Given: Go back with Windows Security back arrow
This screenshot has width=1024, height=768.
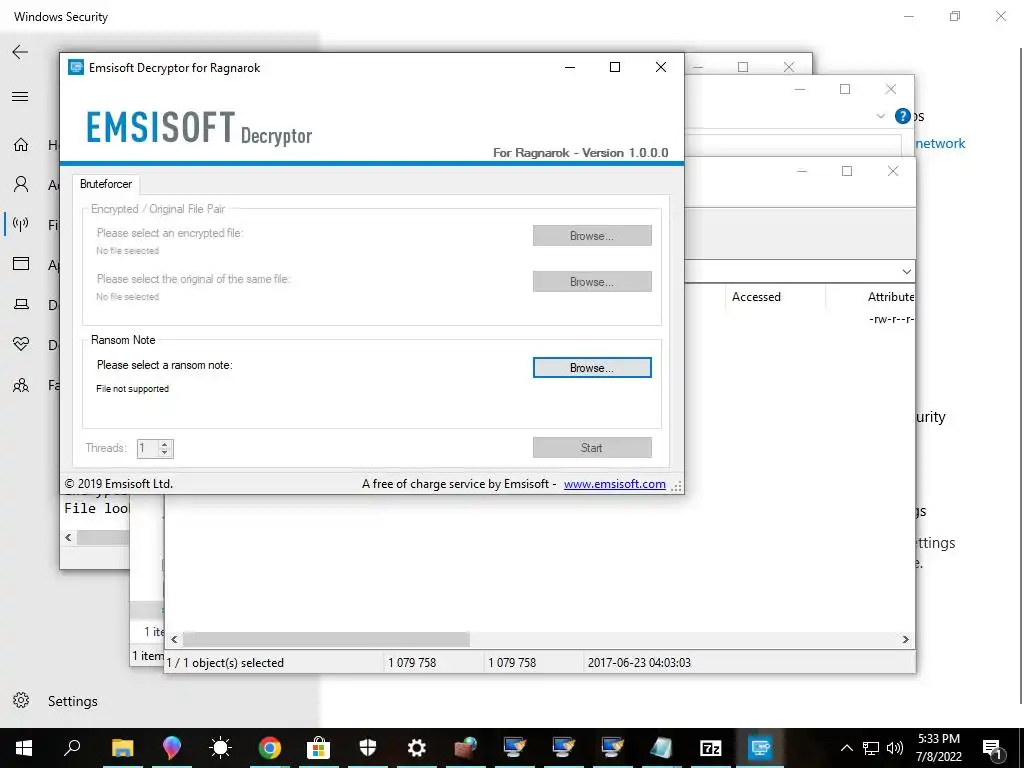Looking at the screenshot, I should (x=20, y=52).
